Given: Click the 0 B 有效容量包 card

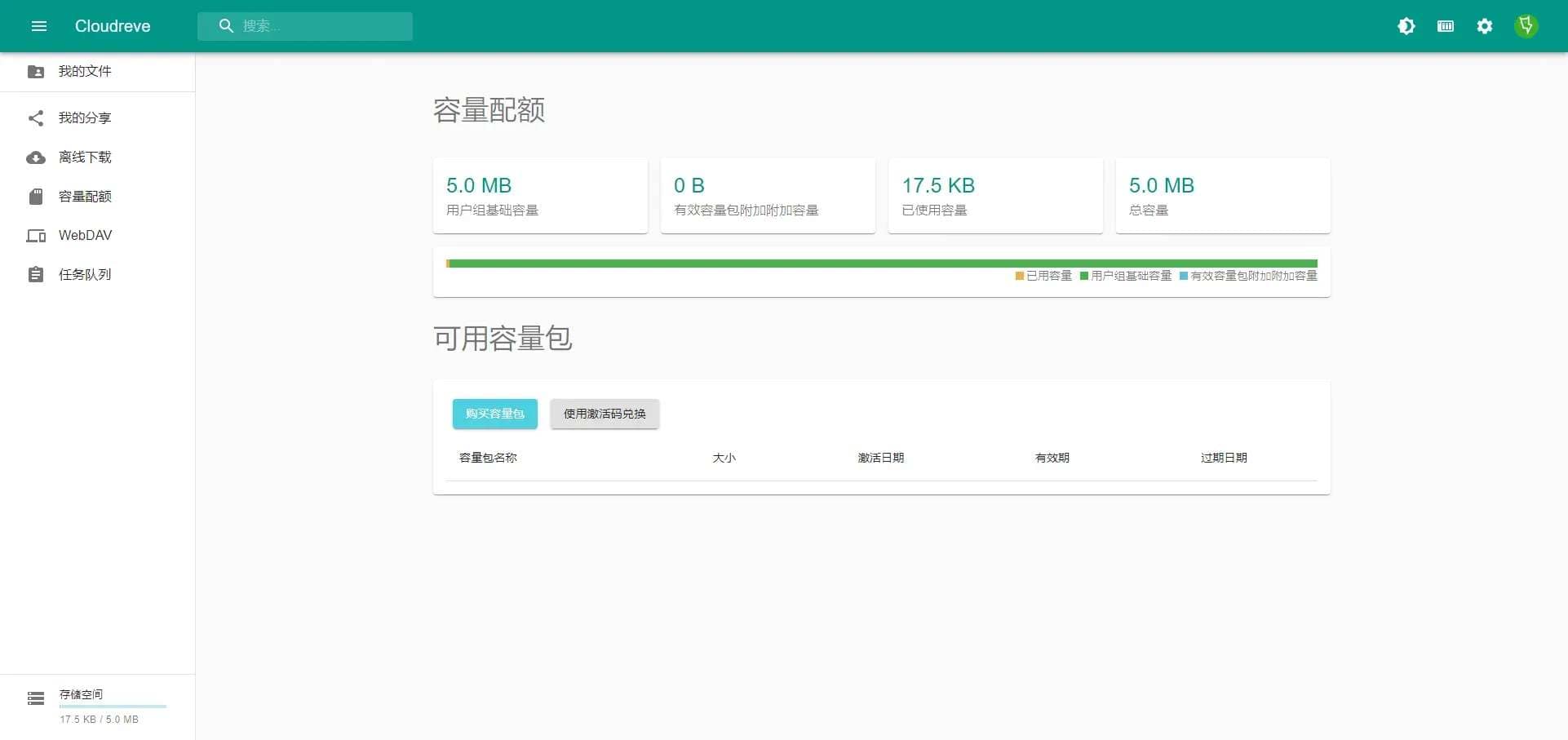Looking at the screenshot, I should [768, 196].
